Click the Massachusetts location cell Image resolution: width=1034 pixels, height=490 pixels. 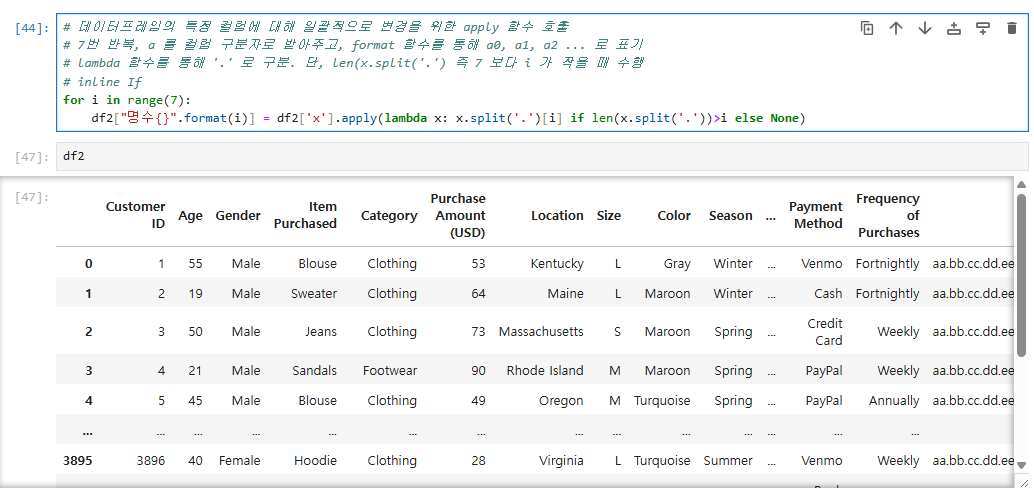[x=541, y=332]
